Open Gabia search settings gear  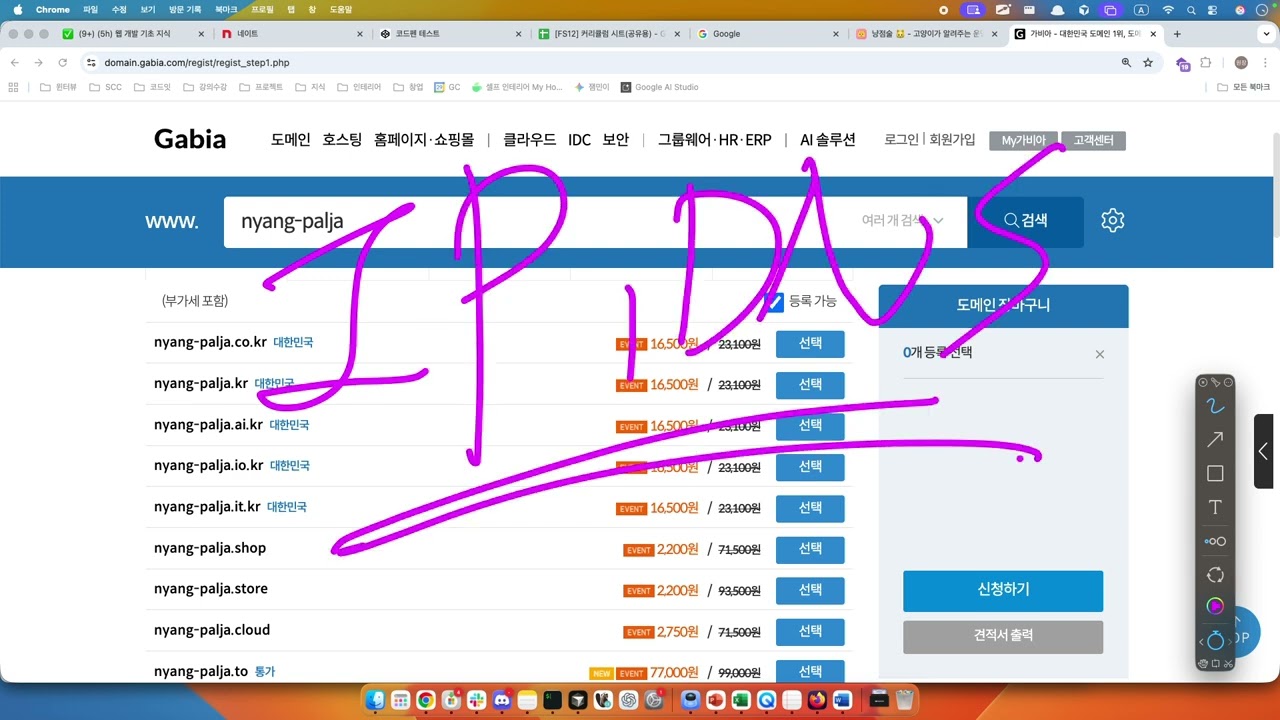click(x=1113, y=221)
